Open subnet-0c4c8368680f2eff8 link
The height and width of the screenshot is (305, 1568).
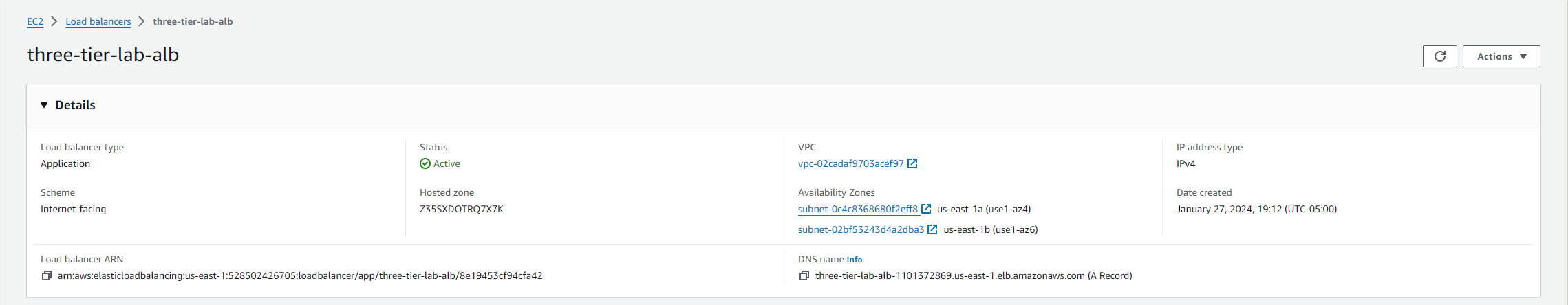(x=857, y=209)
